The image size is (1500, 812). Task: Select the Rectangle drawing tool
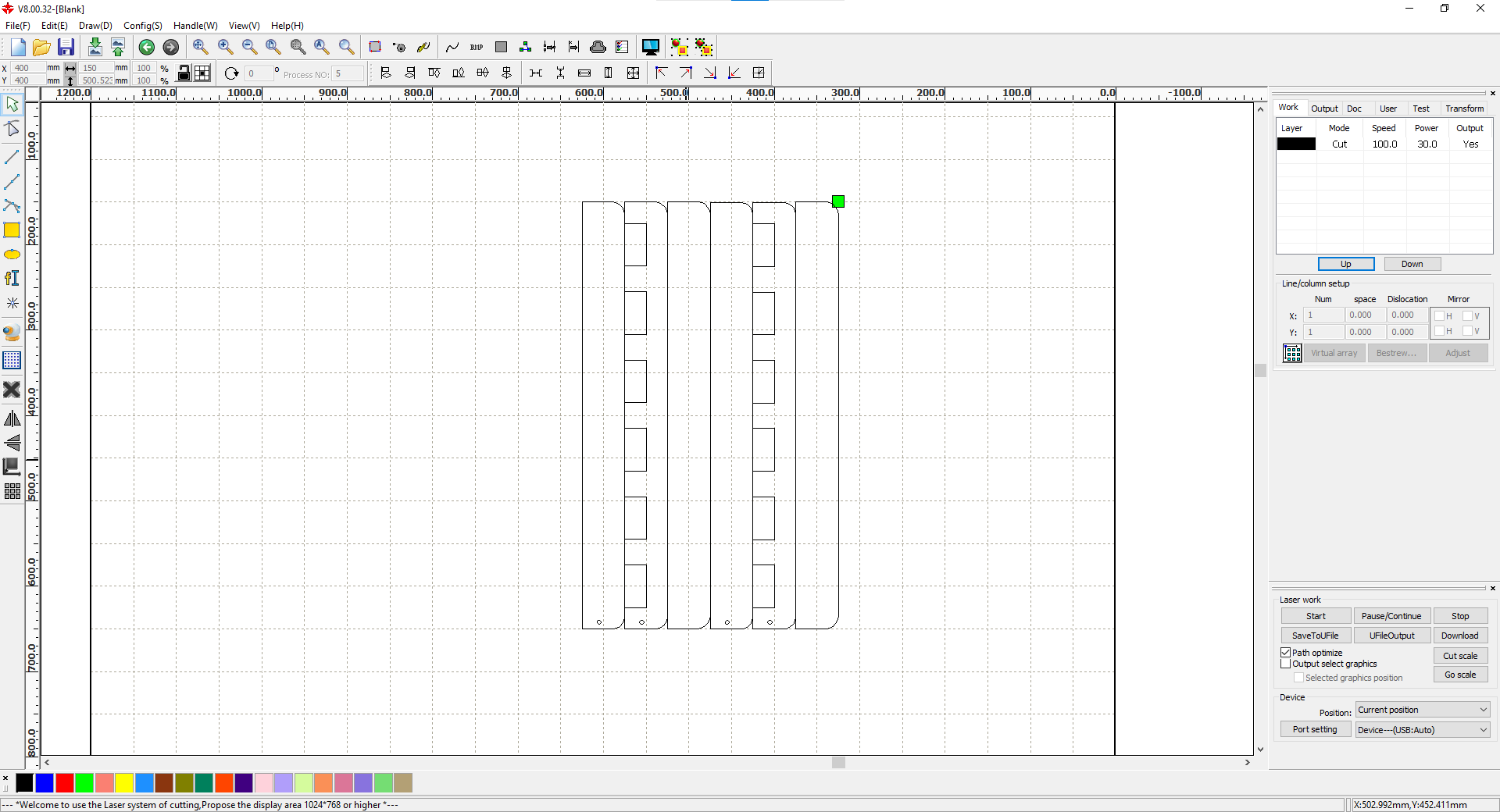[x=12, y=230]
